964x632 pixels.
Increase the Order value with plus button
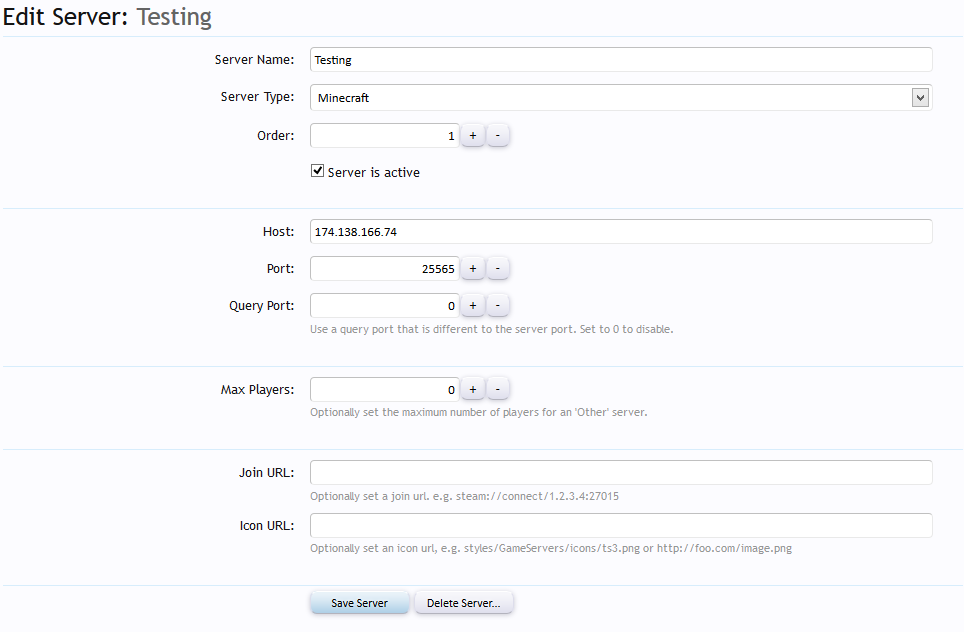tap(473, 135)
